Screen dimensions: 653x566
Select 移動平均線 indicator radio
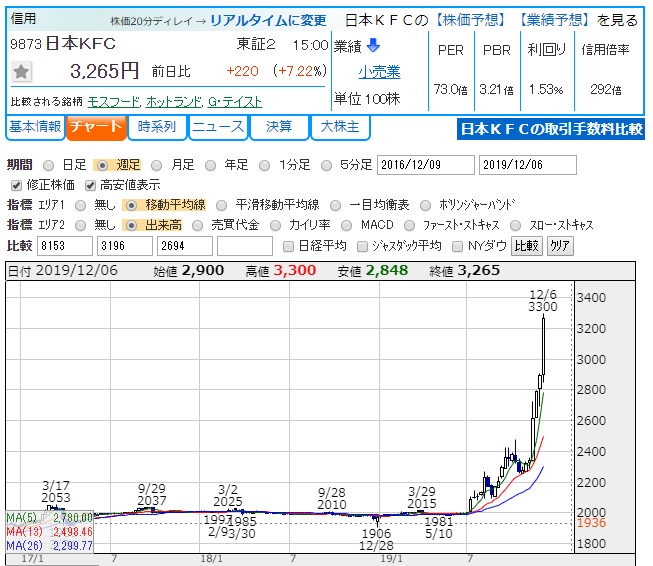131,205
